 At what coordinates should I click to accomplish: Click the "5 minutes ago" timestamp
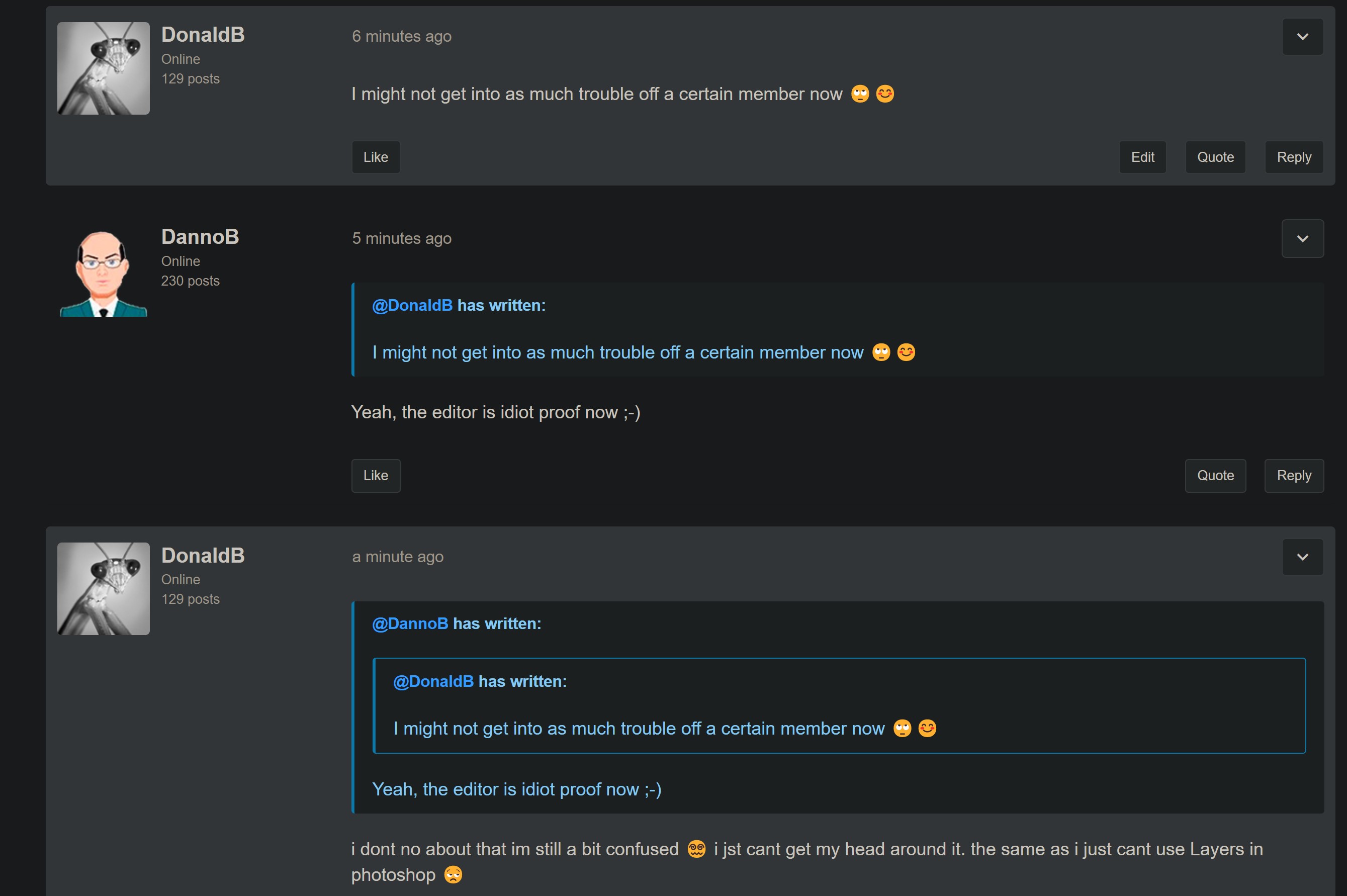coord(402,238)
